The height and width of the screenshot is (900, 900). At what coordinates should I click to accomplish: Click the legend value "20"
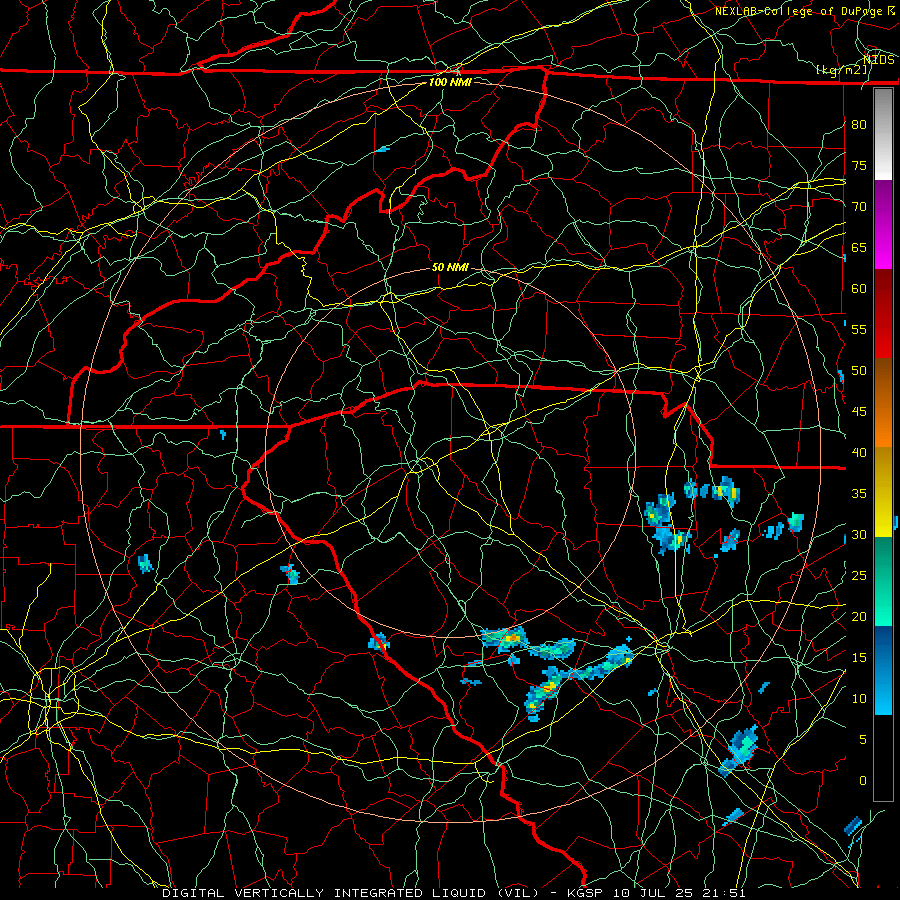(x=859, y=616)
